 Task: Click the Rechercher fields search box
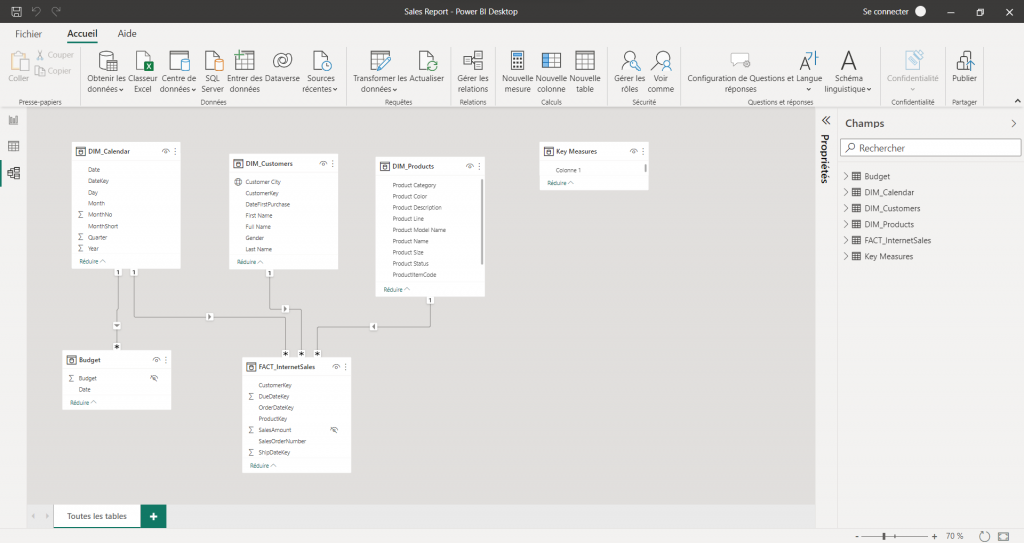pyautogui.click(x=931, y=148)
